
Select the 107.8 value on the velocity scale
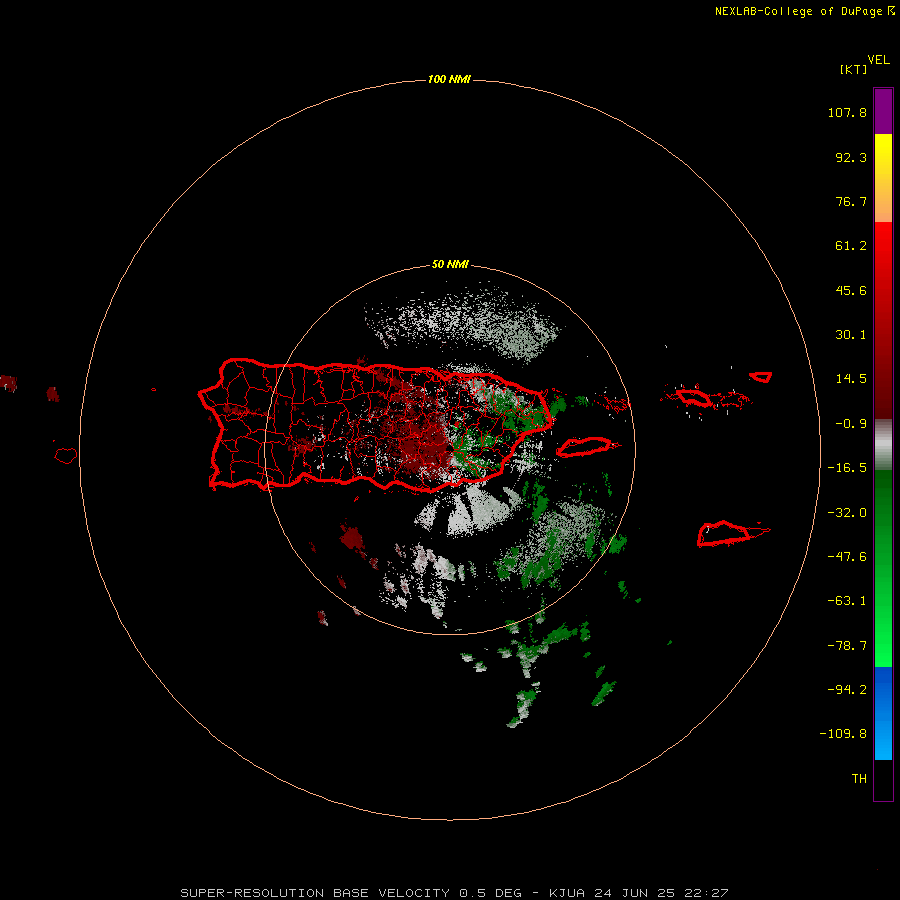(847, 112)
